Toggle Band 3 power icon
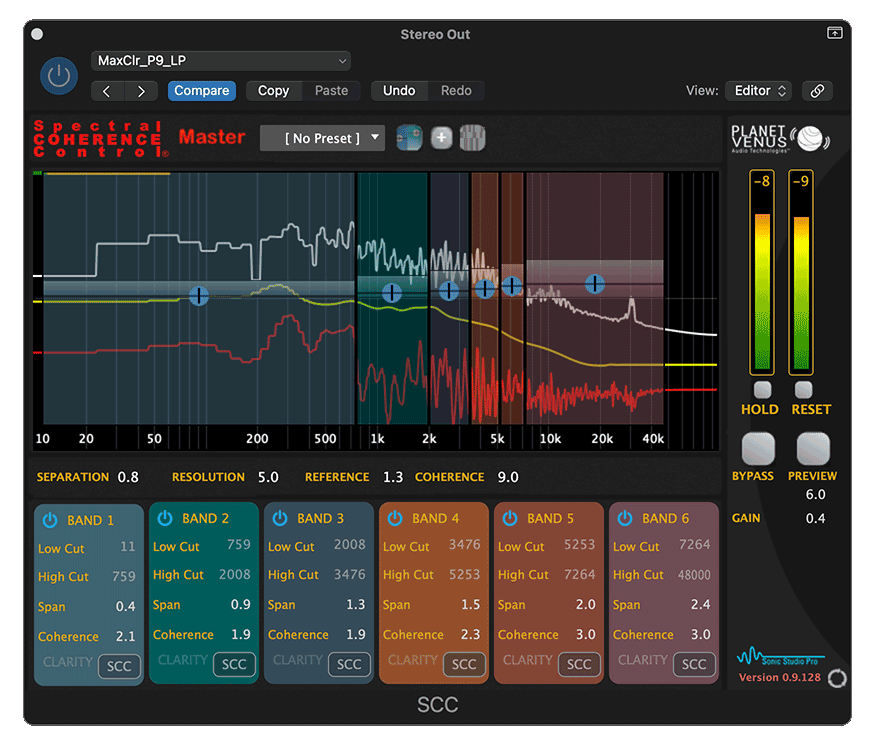The width and height of the screenshot is (875, 753). click(280, 519)
